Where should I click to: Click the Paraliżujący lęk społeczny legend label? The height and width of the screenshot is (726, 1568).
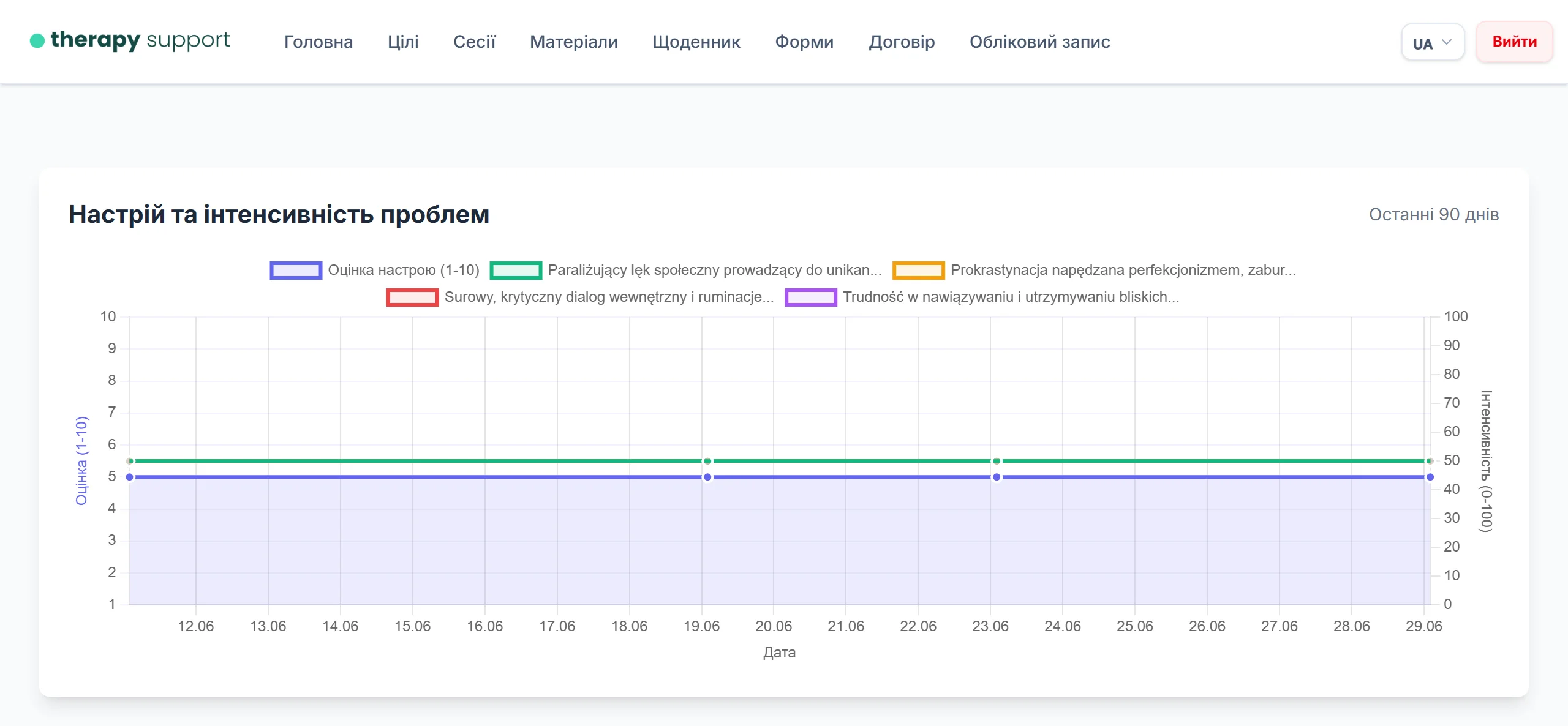click(x=715, y=270)
